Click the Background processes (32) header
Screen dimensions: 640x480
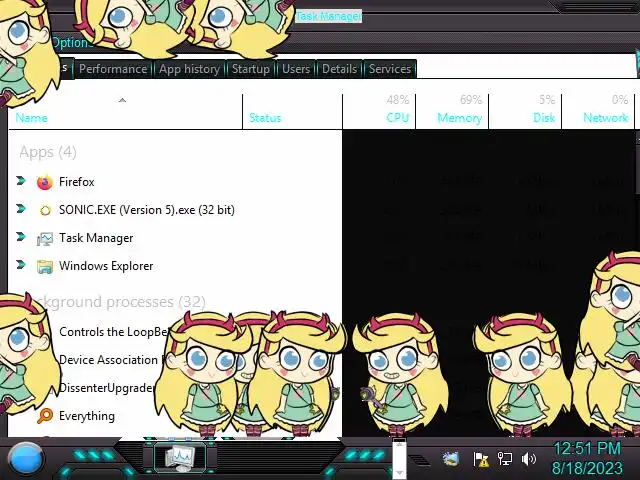tap(122, 302)
